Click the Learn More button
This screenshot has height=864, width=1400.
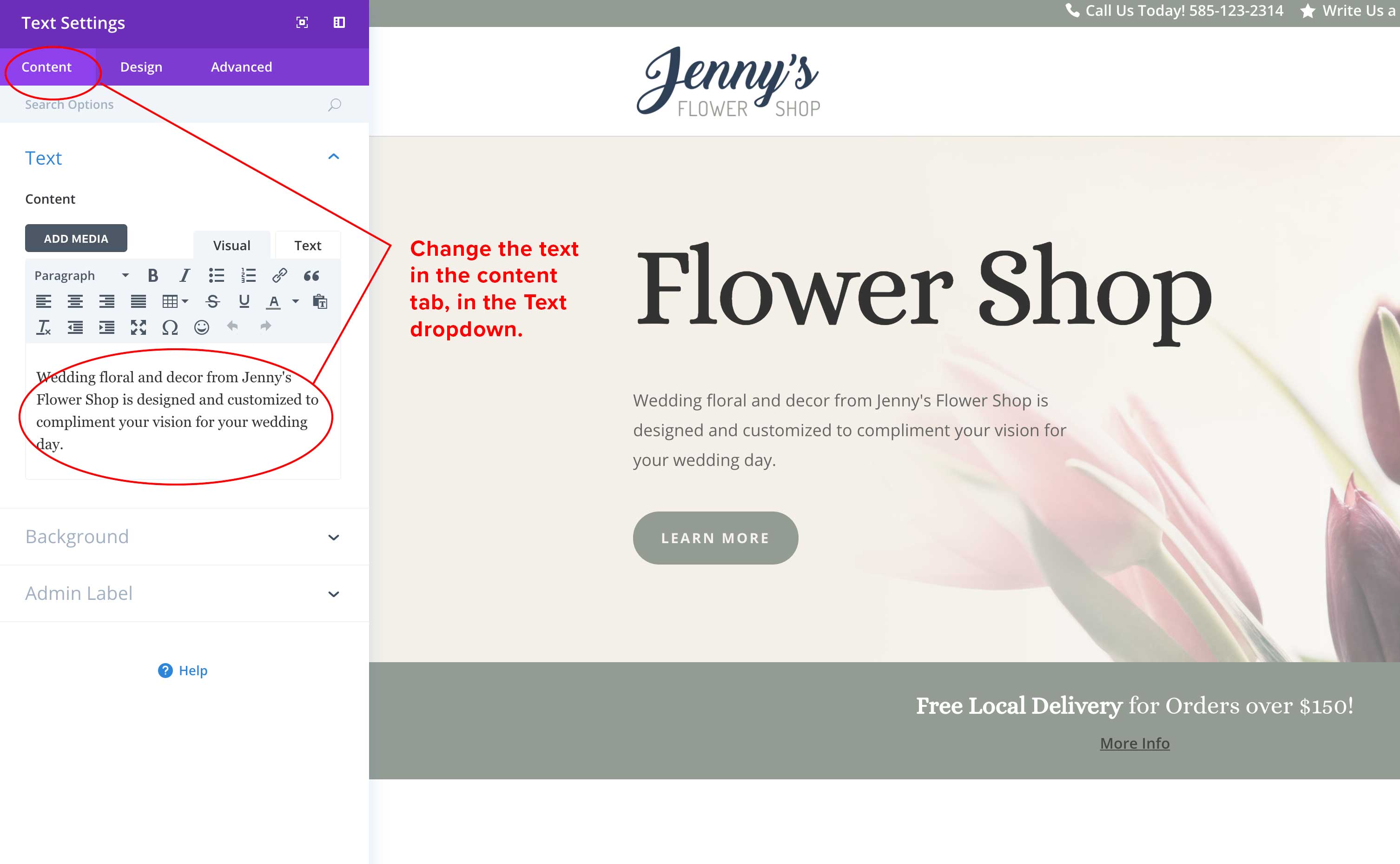tap(715, 538)
